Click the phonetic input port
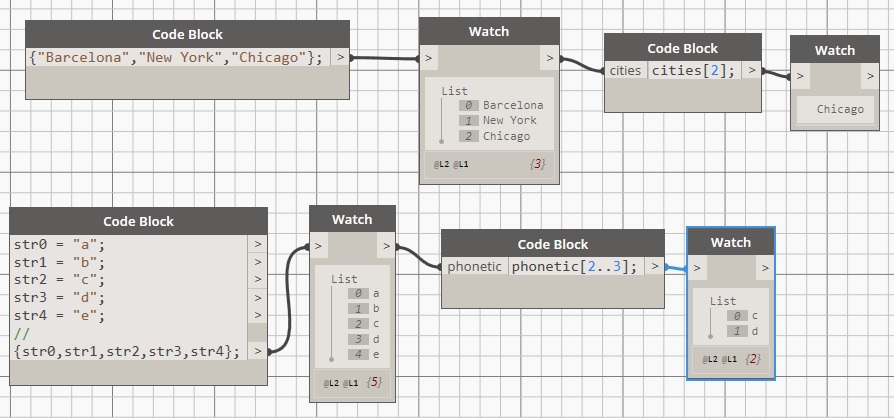This screenshot has height=419, width=895. click(x=474, y=267)
